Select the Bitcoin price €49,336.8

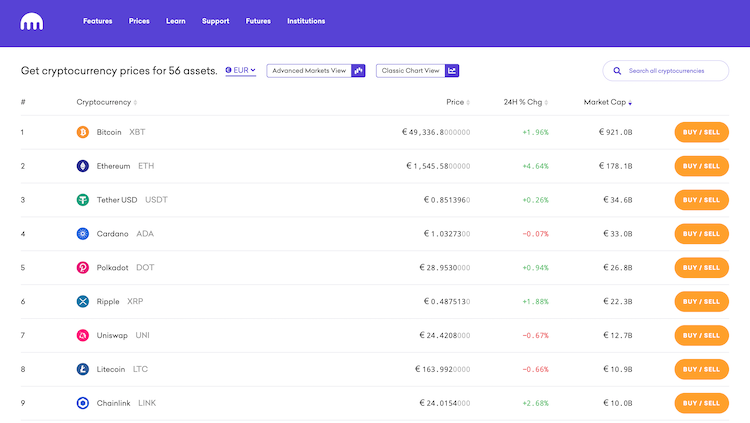coord(436,132)
